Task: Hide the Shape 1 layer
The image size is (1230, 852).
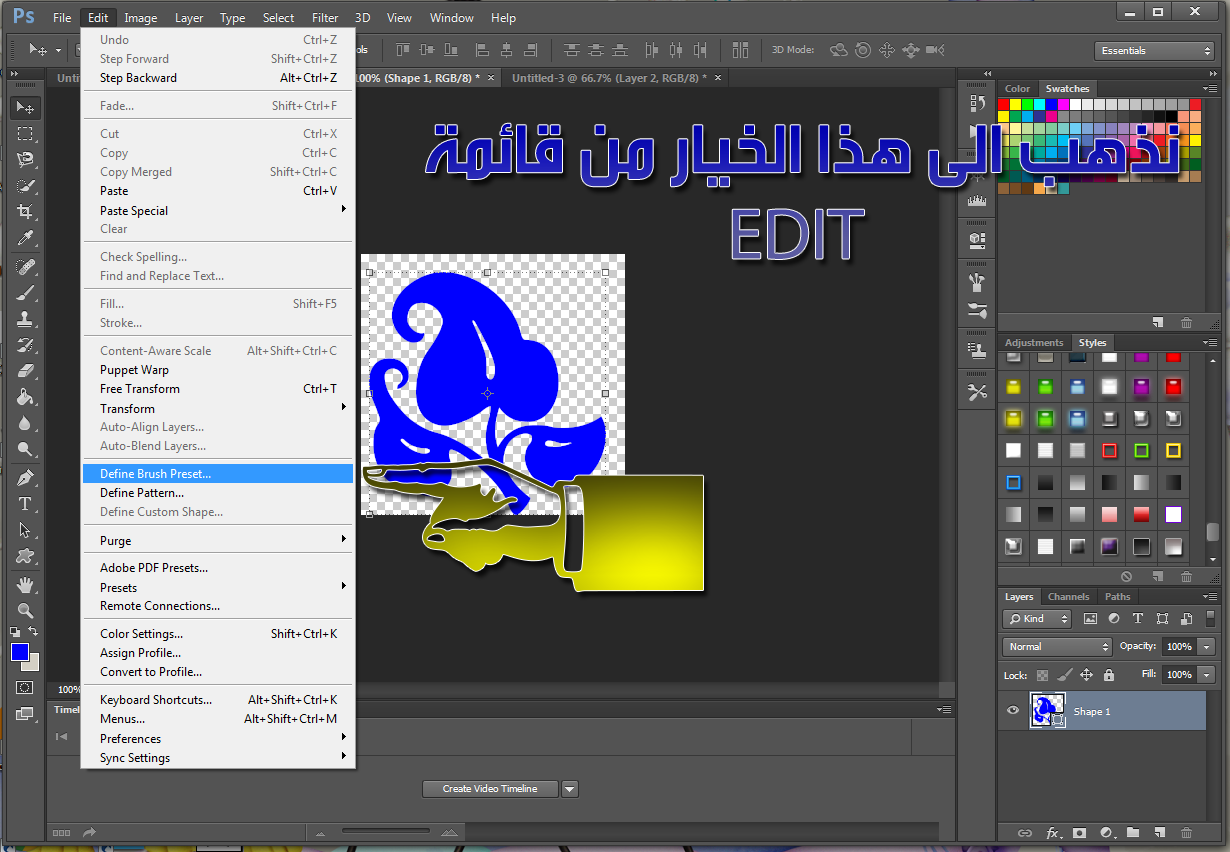Action: click(1013, 711)
